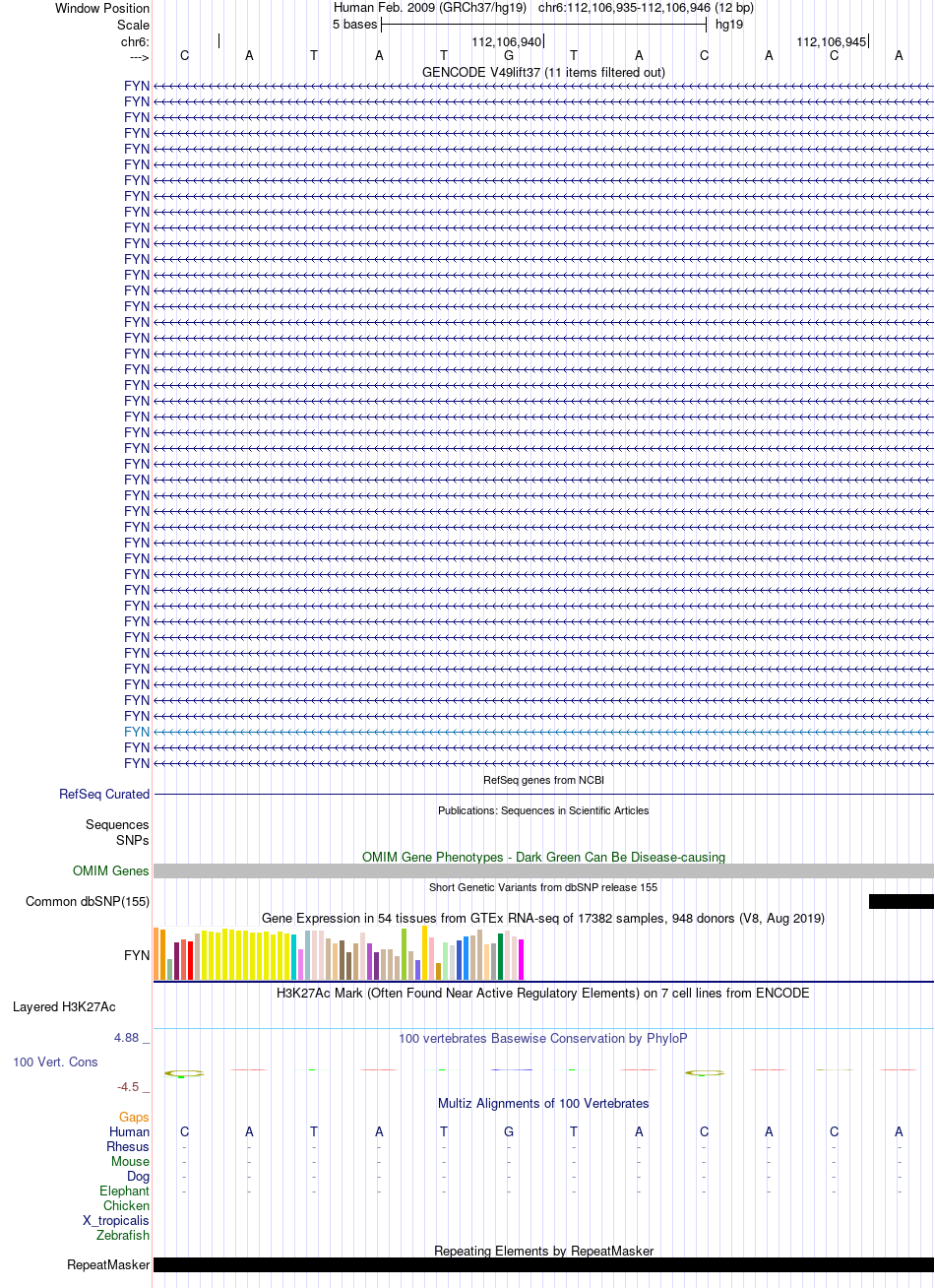Screen dimensions: 935x1288
Task: Select the Chicken alignment row label
Action: (x=127, y=1205)
